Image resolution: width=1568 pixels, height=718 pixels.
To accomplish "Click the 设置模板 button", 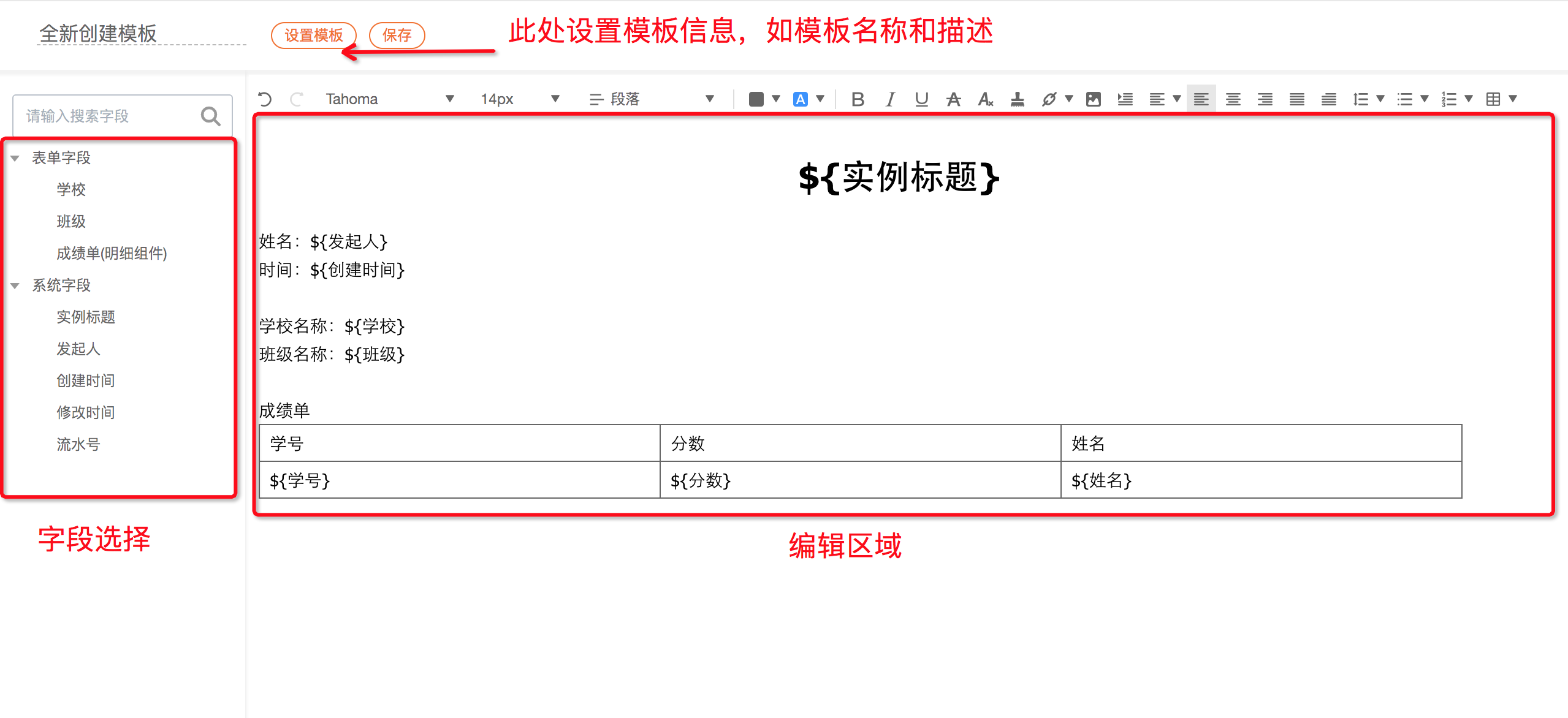I will click(313, 36).
